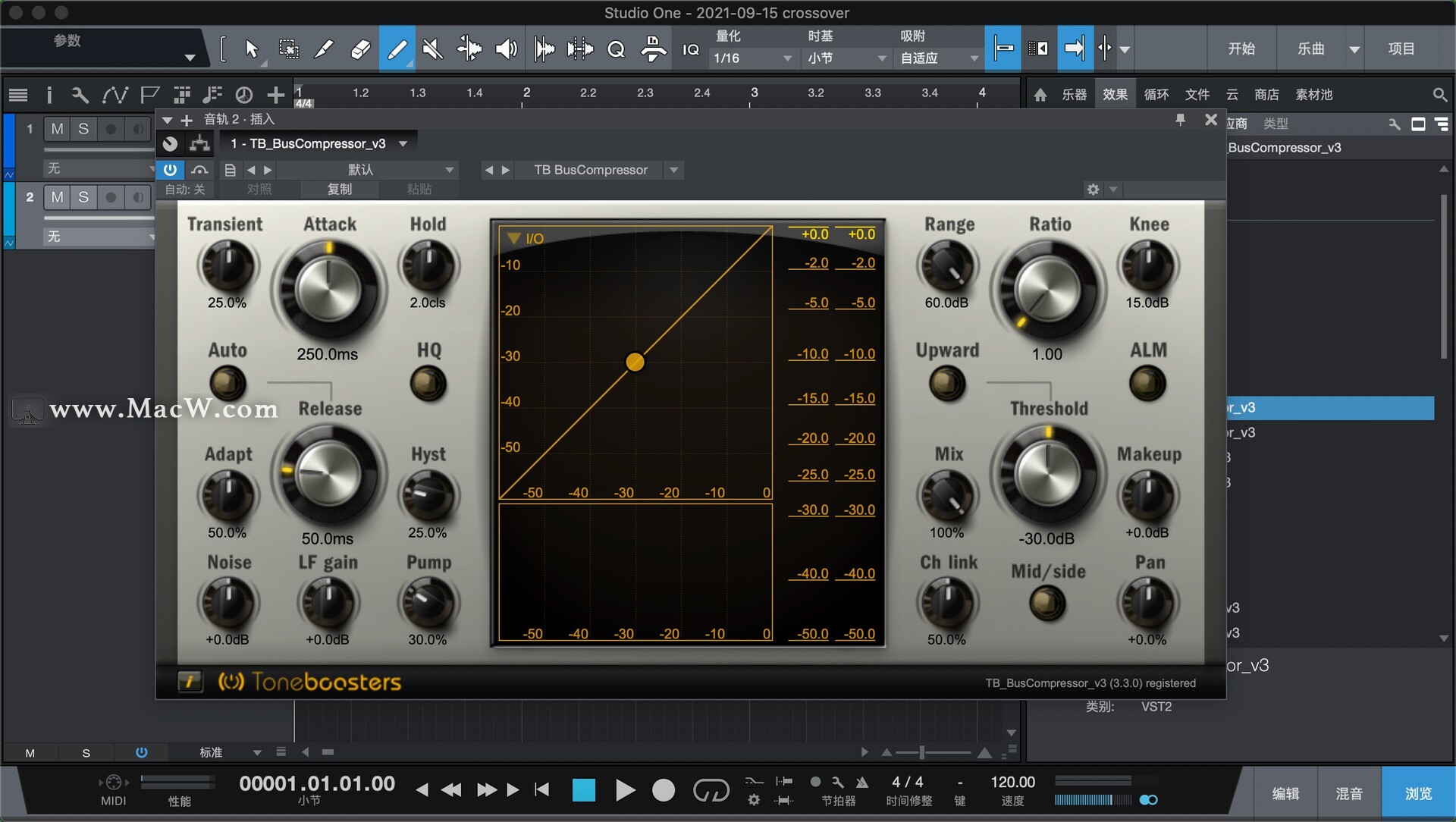Click the browser search magnifier
Viewport: 1456px width, 822px height.
[1439, 95]
